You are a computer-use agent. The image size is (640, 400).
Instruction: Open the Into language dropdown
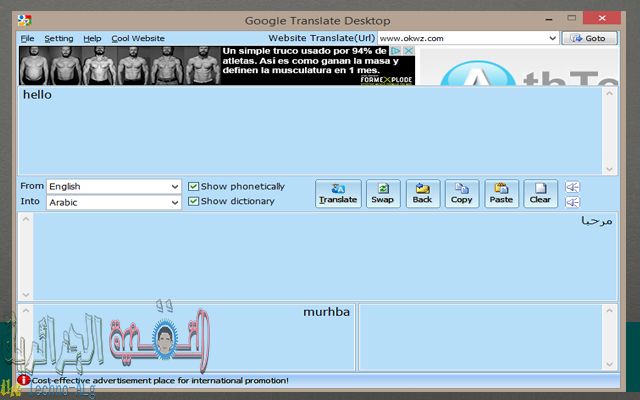tap(174, 202)
